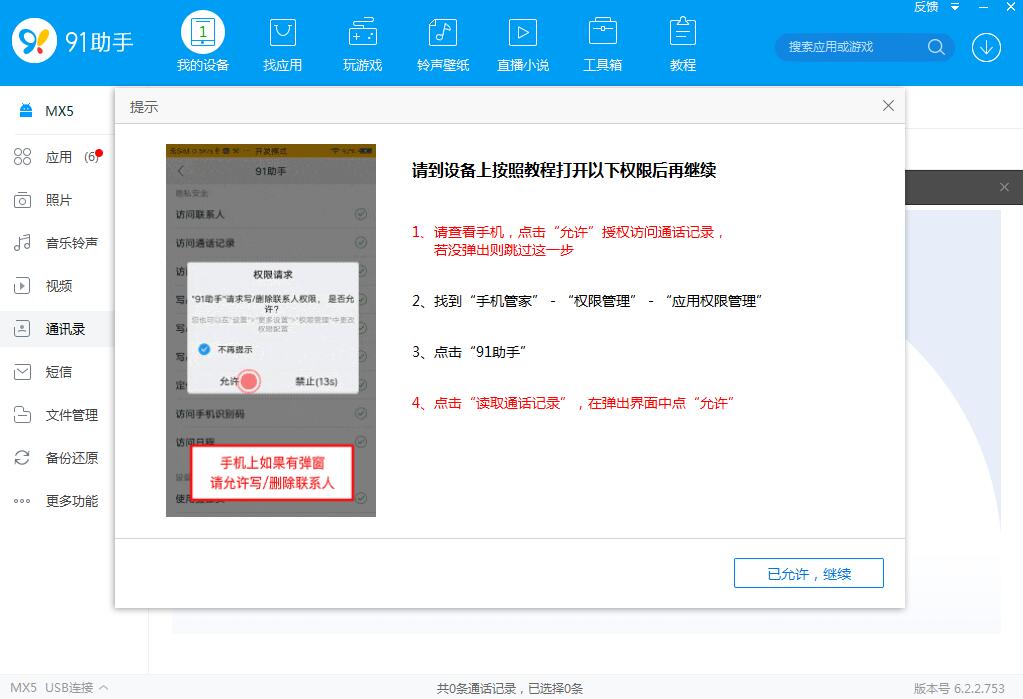
Task: Close the 提示 permission dialog
Action: pyautogui.click(x=888, y=105)
